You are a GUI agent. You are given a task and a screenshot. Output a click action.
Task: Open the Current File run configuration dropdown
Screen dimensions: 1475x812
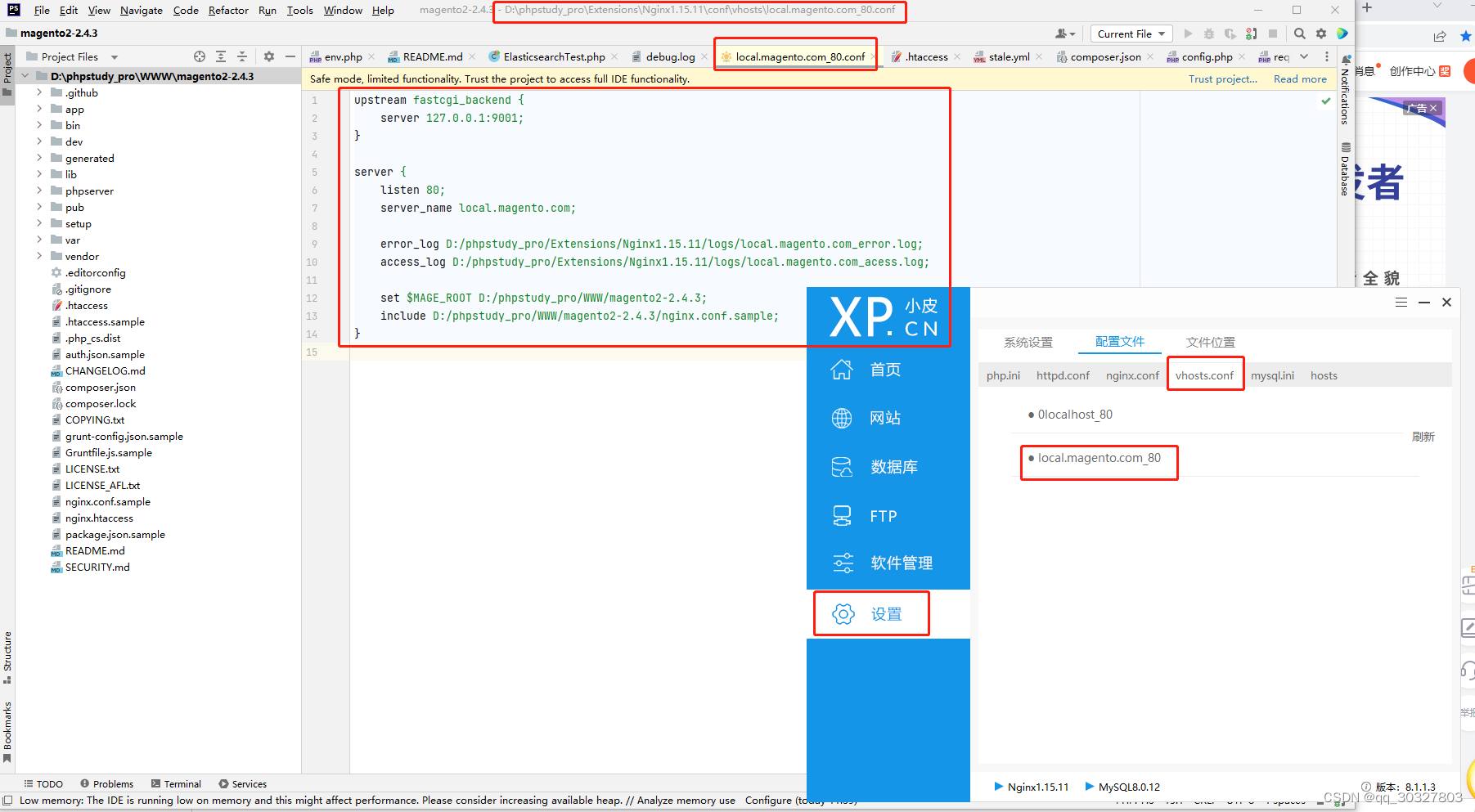(x=1131, y=34)
